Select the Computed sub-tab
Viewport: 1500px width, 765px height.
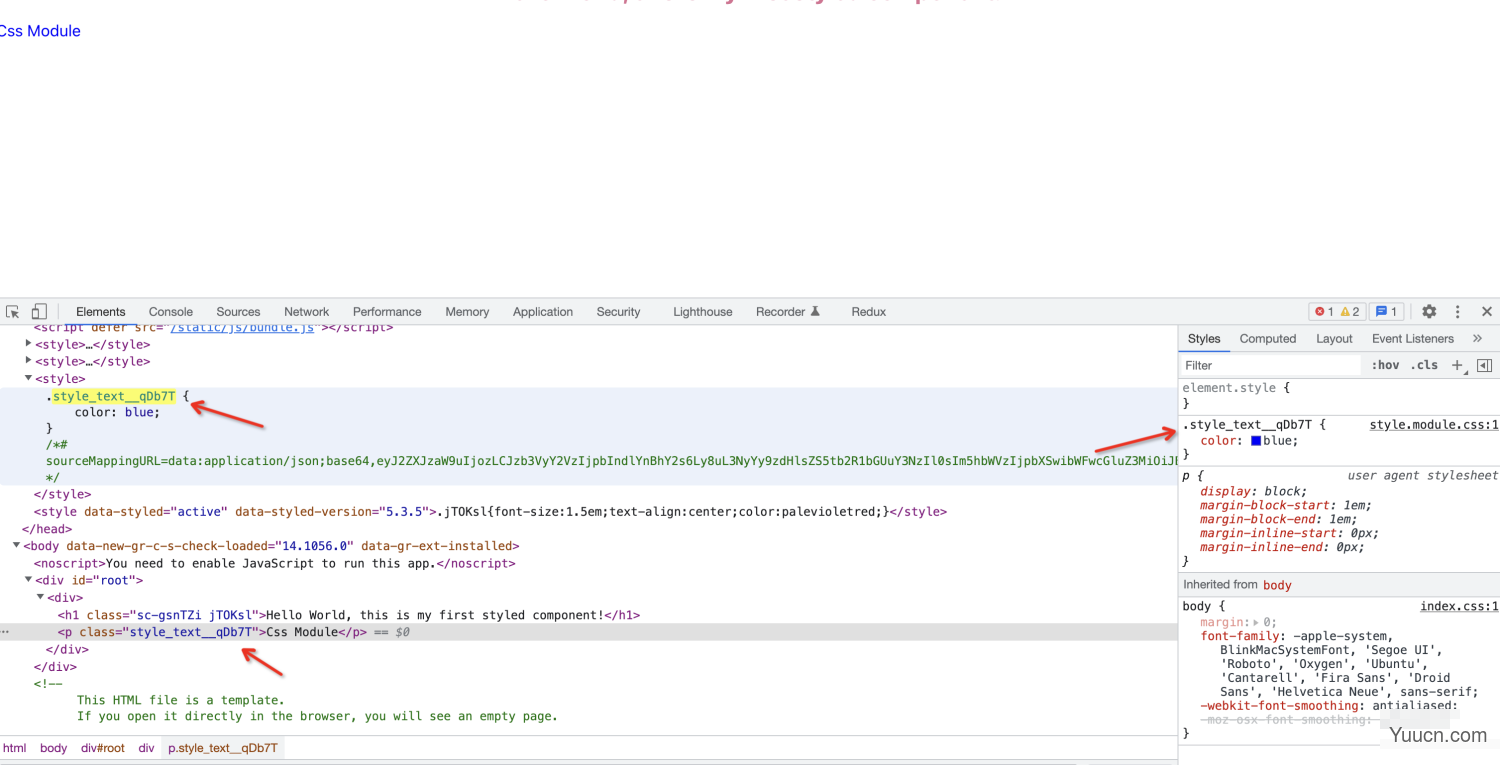(x=1268, y=339)
